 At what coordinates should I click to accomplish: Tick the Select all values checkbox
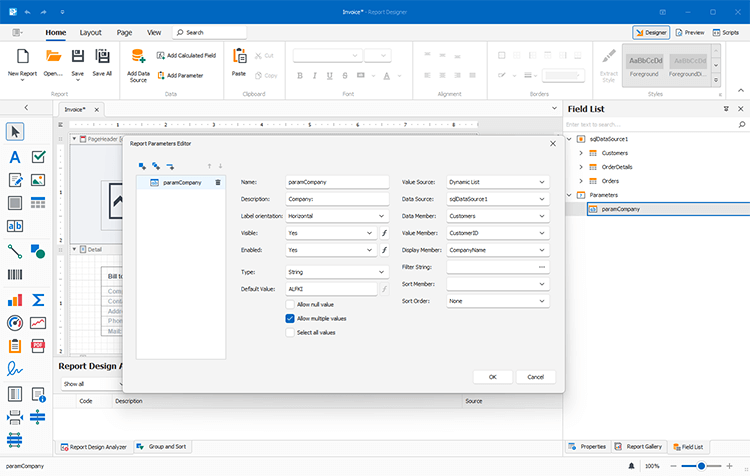click(x=290, y=332)
